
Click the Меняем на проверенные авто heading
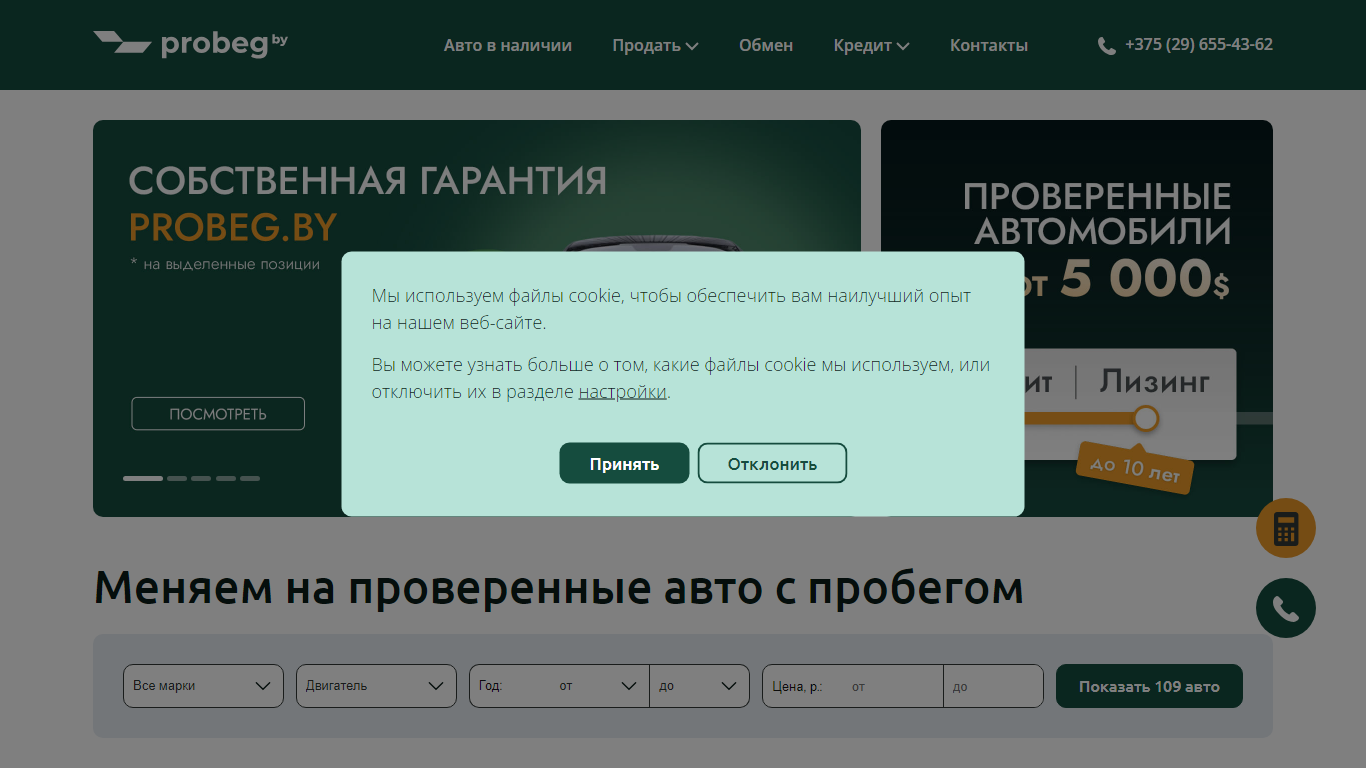(558, 588)
